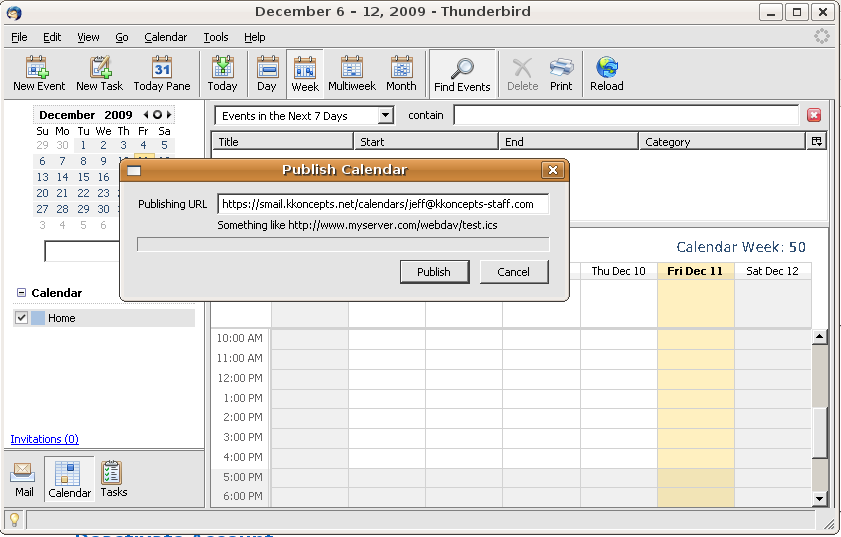Go to next month in mini calendar
This screenshot has height=537, width=841.
(x=169, y=114)
